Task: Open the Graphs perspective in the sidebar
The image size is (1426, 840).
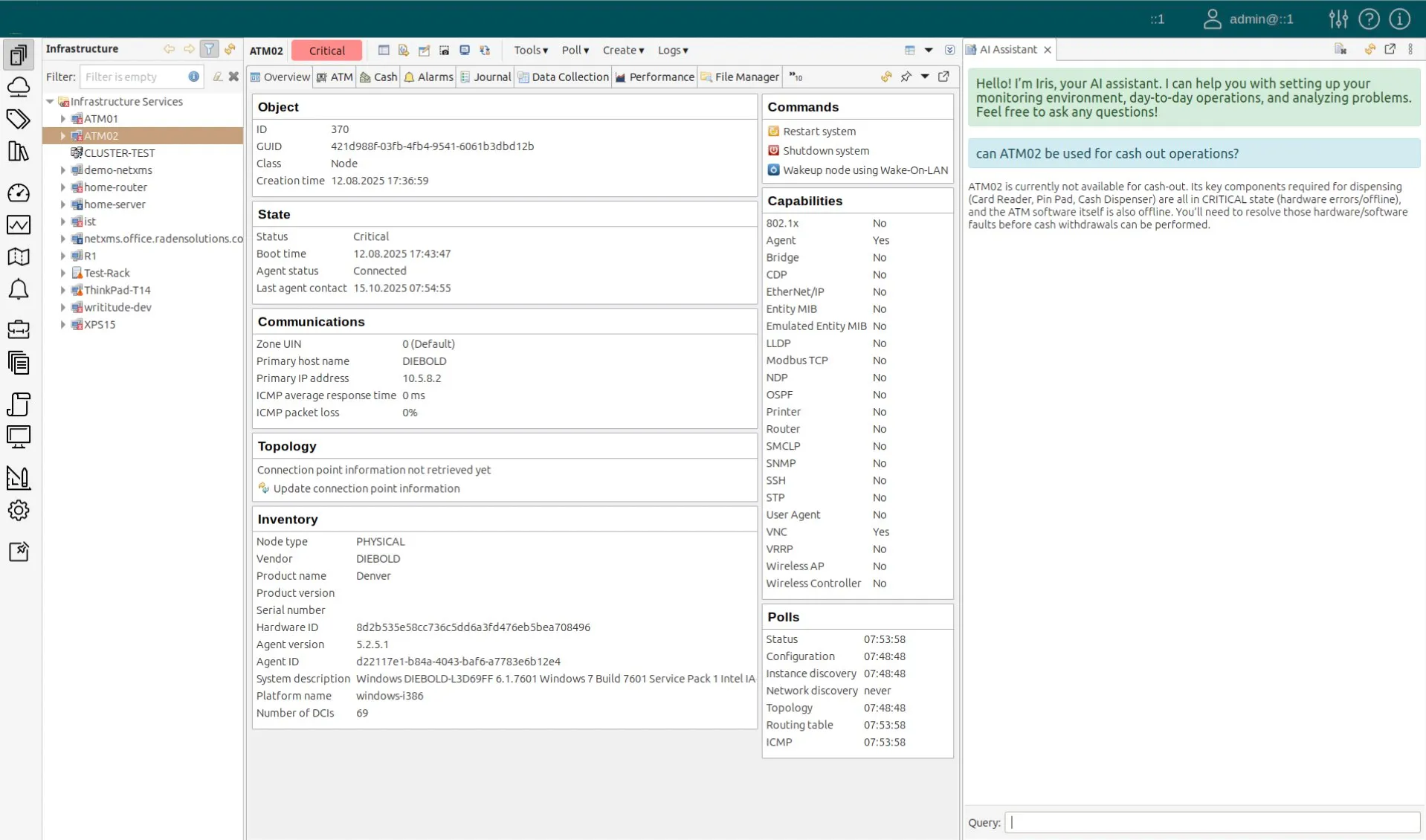Action: click(x=19, y=224)
